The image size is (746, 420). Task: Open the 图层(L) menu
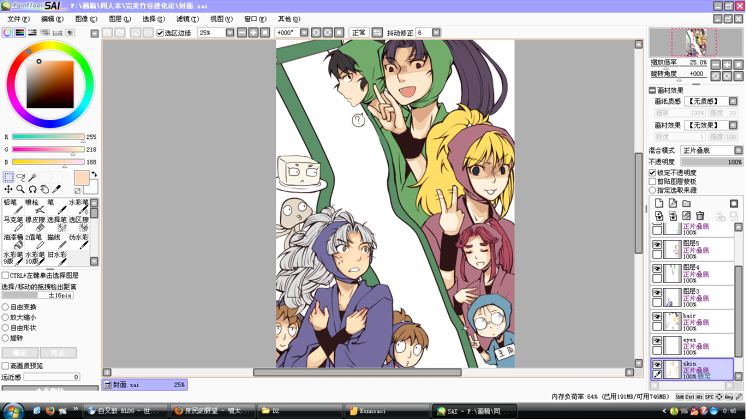coord(120,19)
